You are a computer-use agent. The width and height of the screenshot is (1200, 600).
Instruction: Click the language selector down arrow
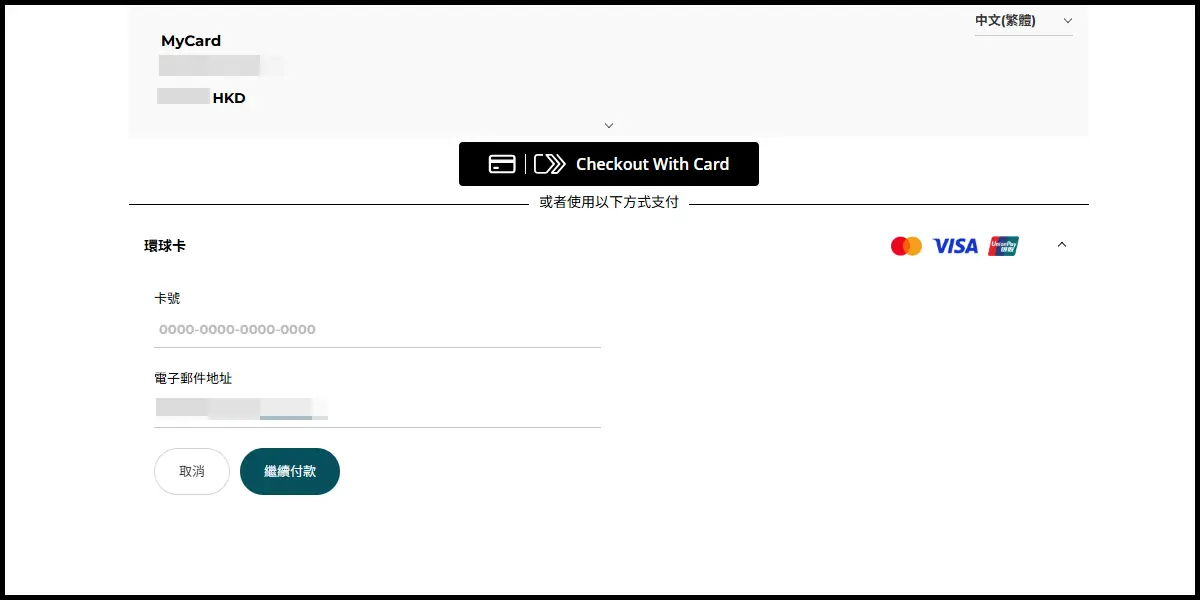pos(1067,21)
